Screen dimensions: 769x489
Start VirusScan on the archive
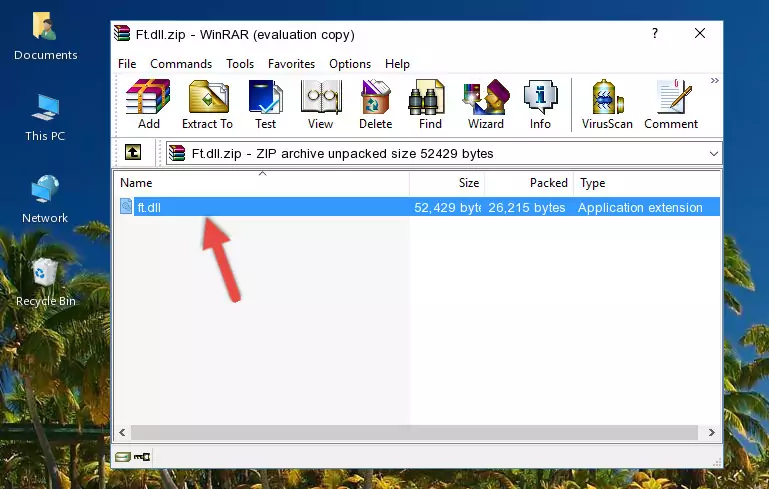tap(607, 104)
